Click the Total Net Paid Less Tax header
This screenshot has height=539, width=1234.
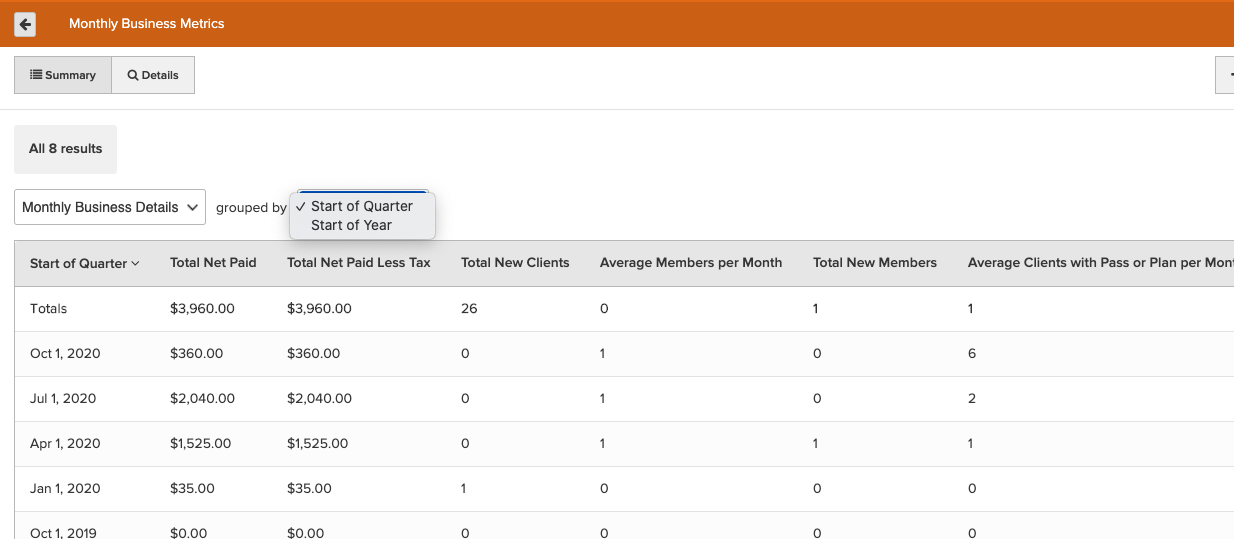[358, 263]
